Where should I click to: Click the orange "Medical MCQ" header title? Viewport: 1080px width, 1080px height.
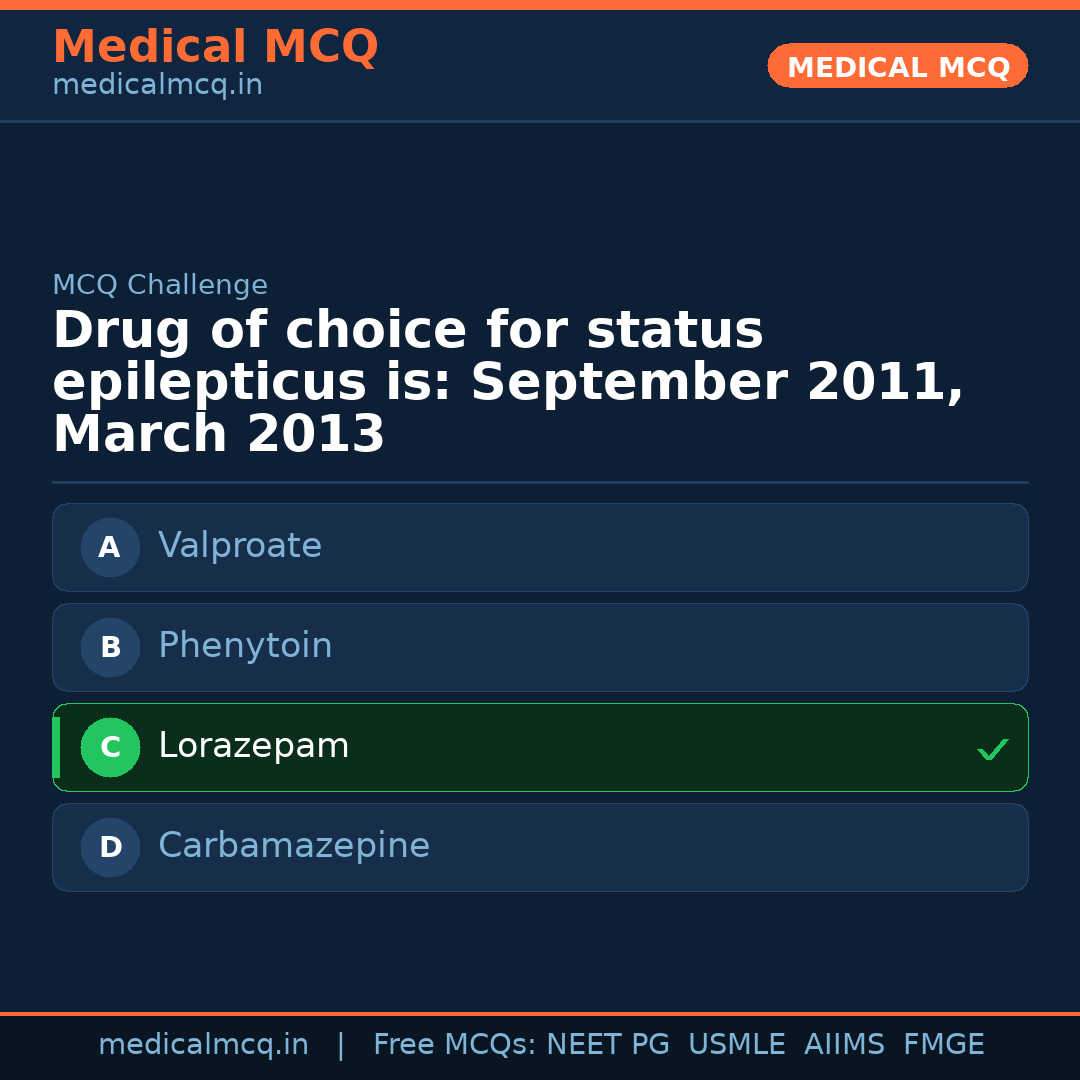(215, 47)
